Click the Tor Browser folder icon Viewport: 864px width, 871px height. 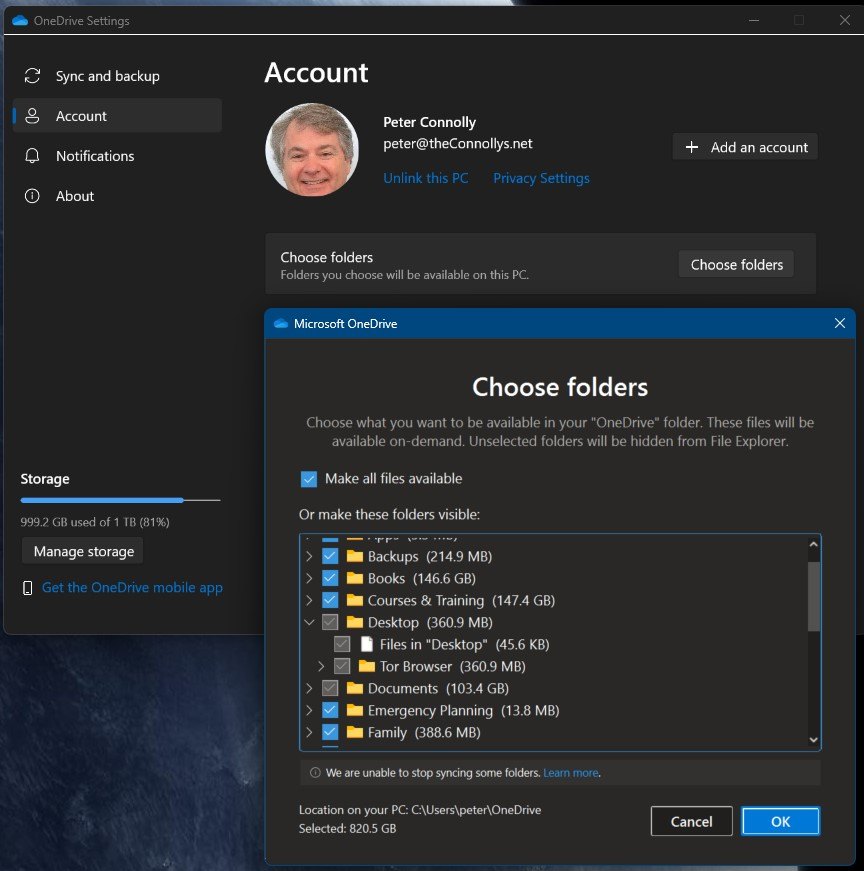click(x=367, y=666)
